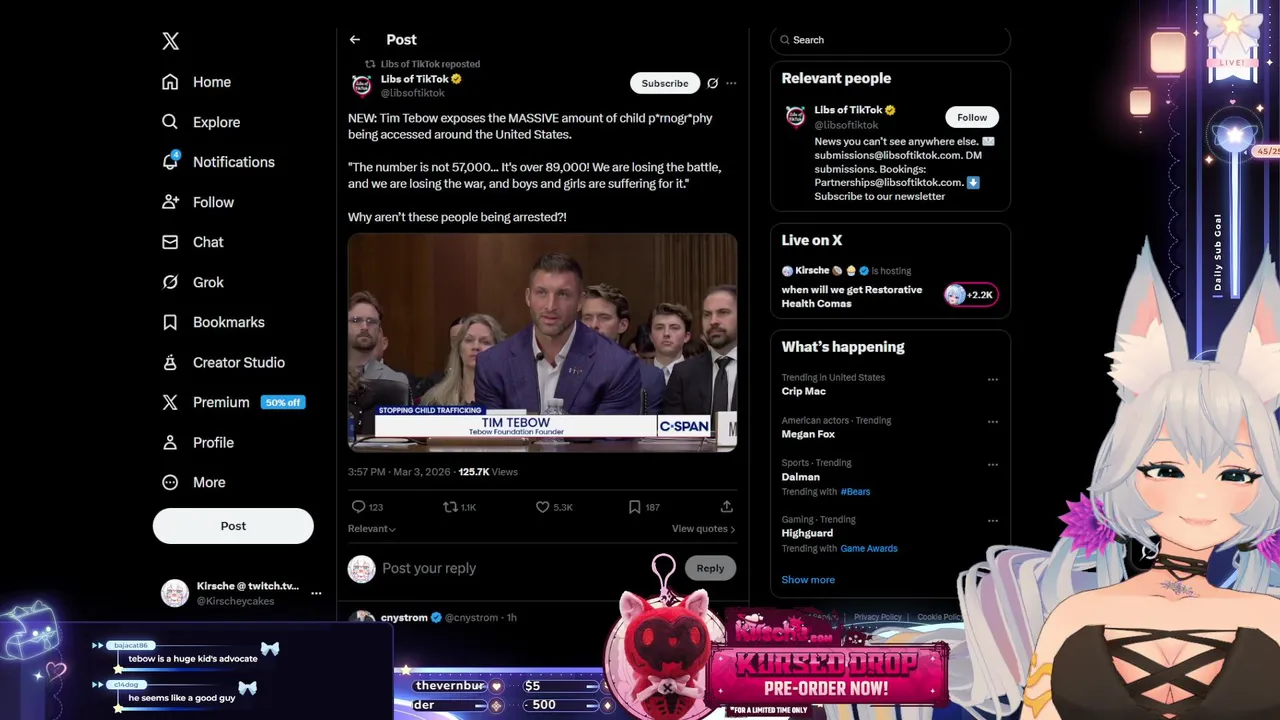Bookmark the post with 187 icon
Image resolution: width=1280 pixels, height=720 pixels.
644,507
